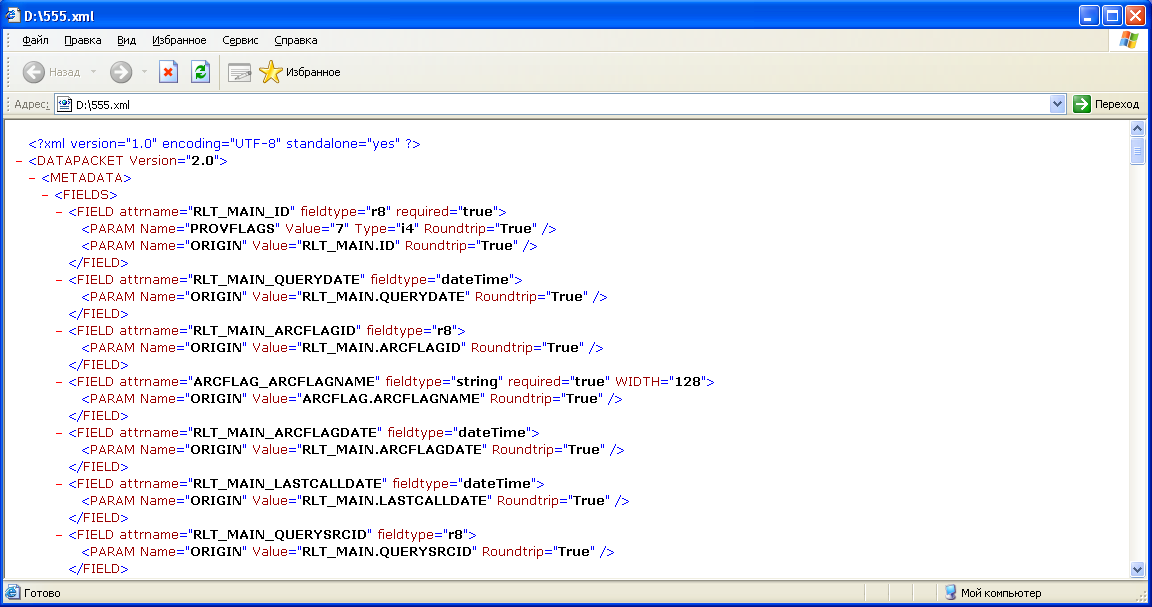Click the Windows flag logo
Viewport: 1152px width, 607px height.
click(1128, 40)
